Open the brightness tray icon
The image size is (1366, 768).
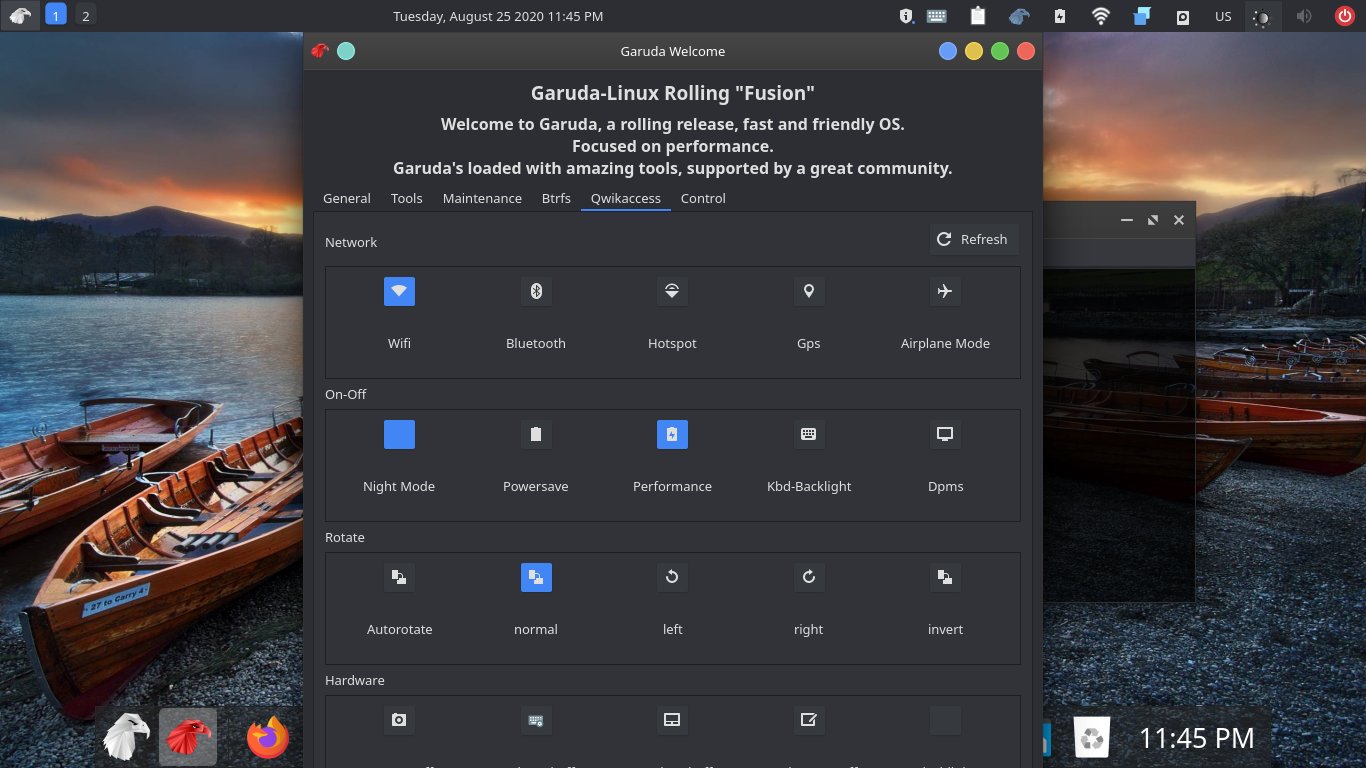[1263, 16]
